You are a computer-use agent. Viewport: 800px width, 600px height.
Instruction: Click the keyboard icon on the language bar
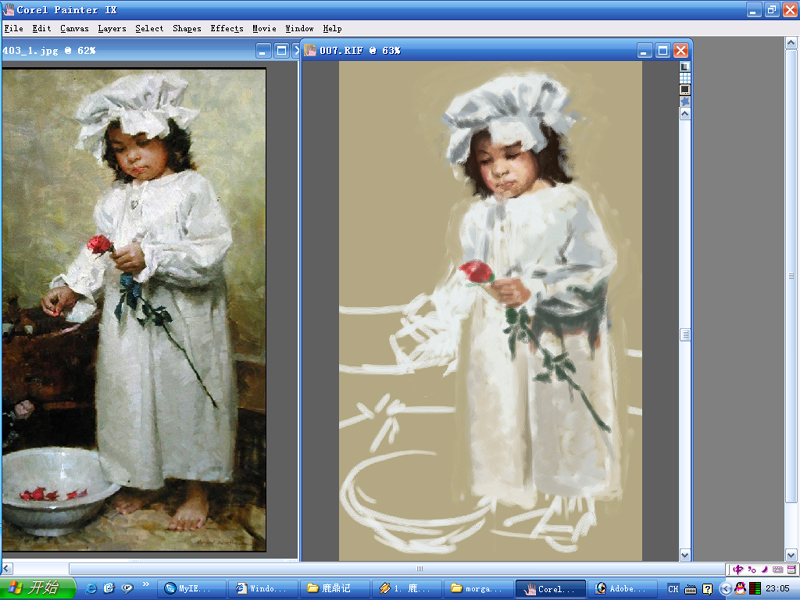pyautogui.click(x=690, y=589)
